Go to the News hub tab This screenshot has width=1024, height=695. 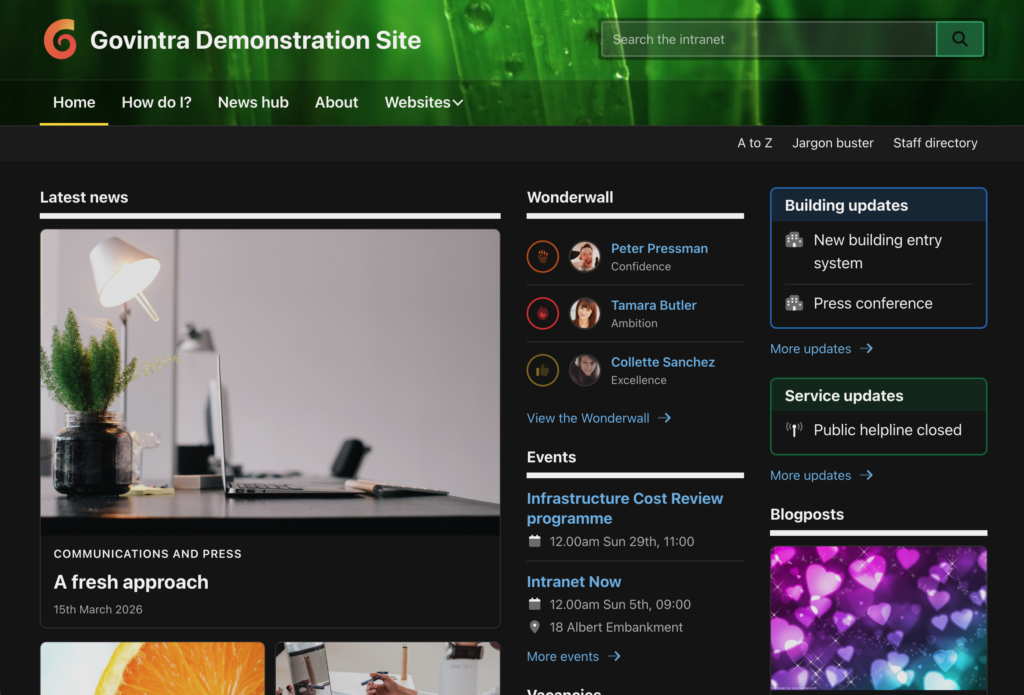click(x=253, y=102)
